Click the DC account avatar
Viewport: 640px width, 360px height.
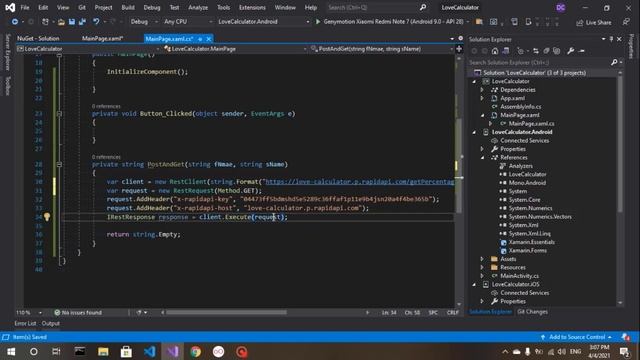561,7
